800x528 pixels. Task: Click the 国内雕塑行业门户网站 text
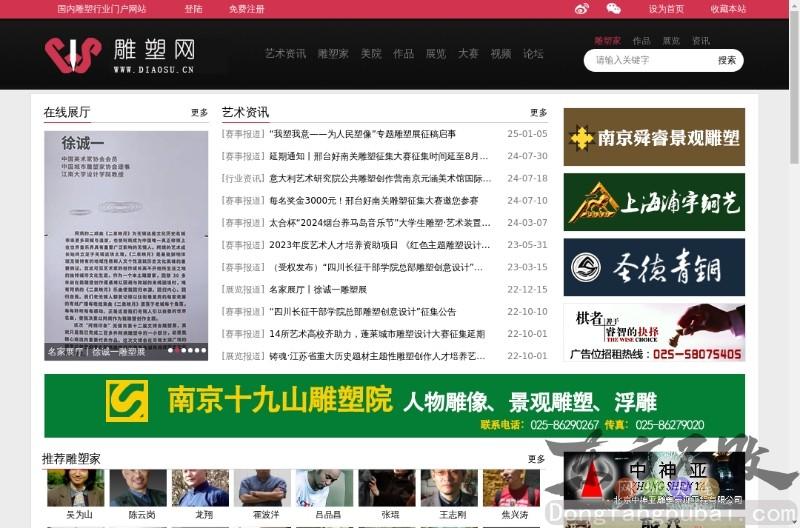click(x=102, y=9)
